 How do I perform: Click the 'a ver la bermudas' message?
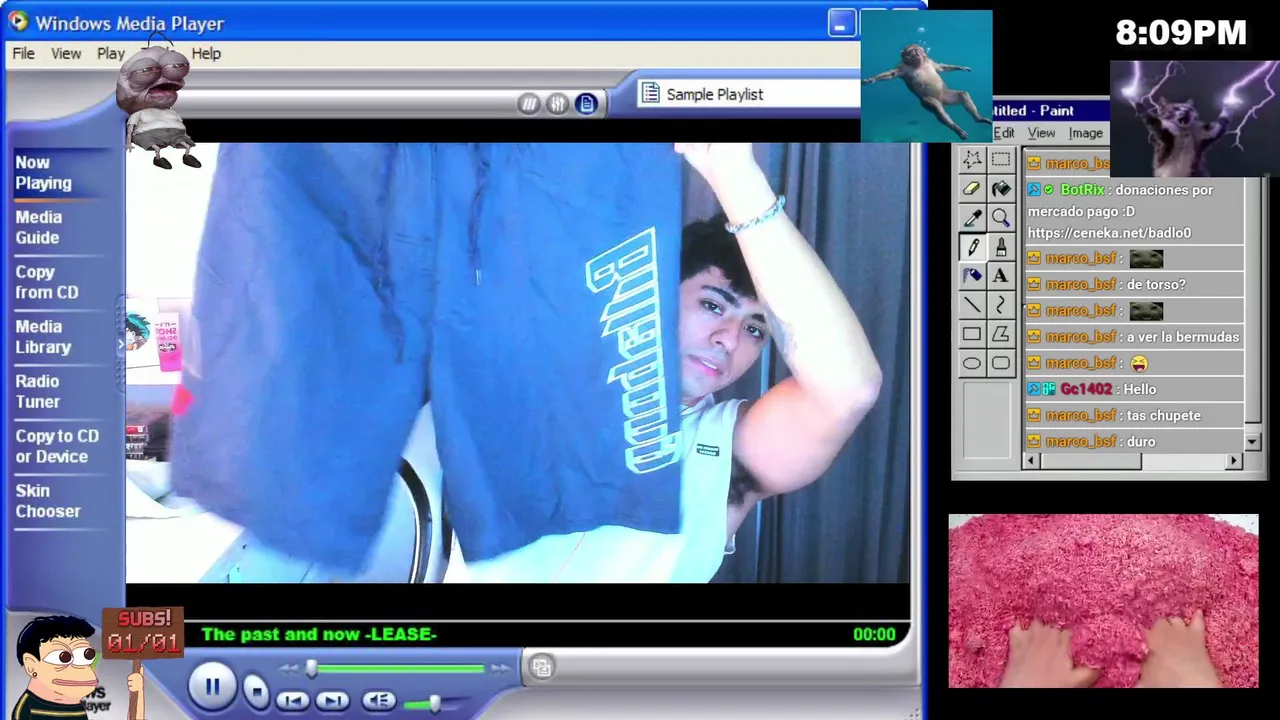pyautogui.click(x=1183, y=337)
